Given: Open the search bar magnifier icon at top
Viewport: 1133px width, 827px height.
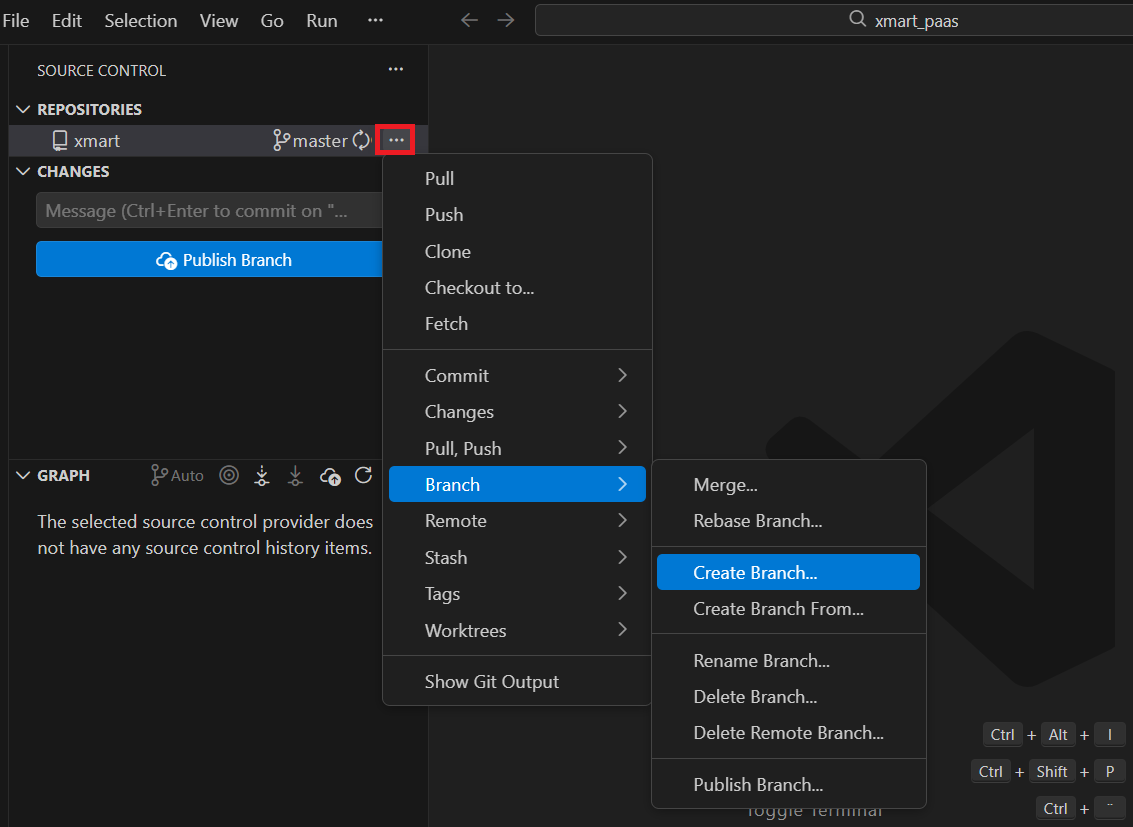Looking at the screenshot, I should point(855,20).
